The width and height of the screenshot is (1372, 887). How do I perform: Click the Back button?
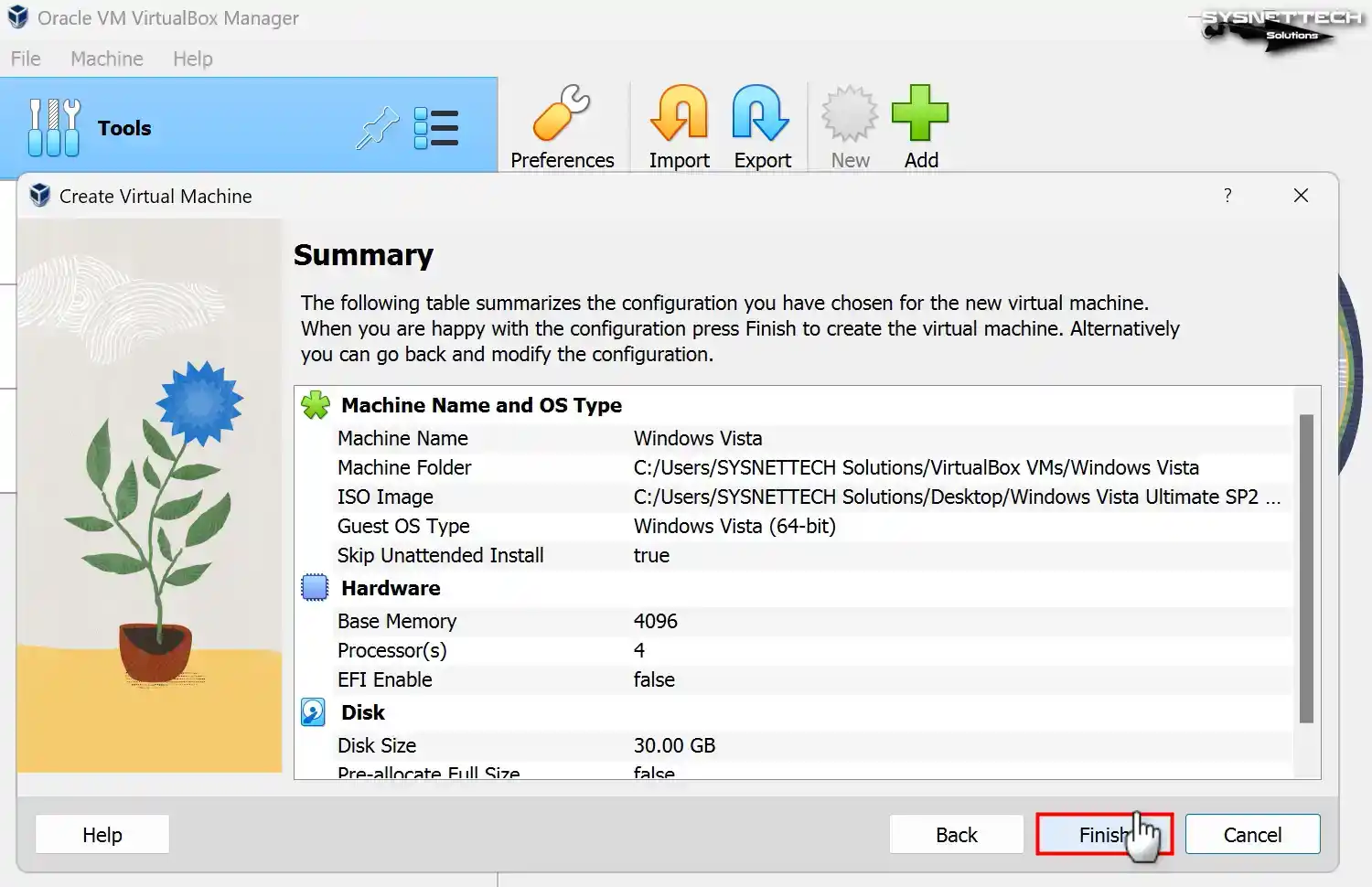[956, 834]
